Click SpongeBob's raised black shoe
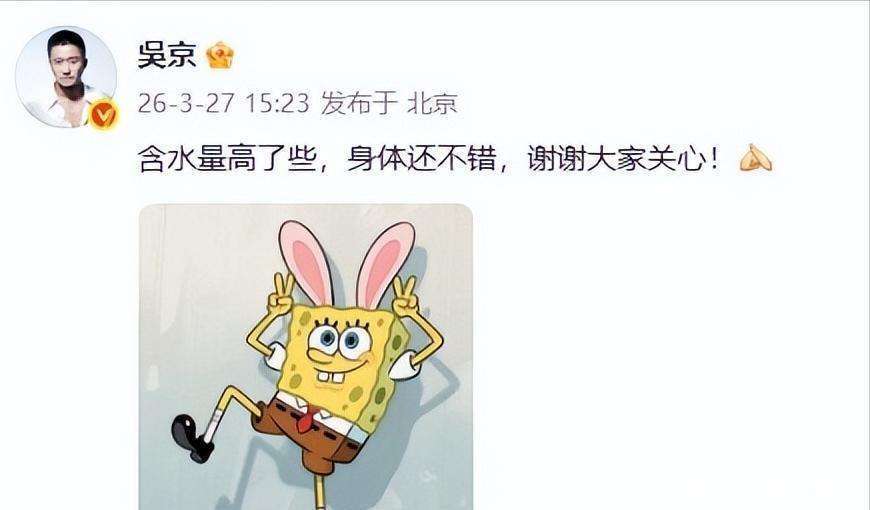The width and height of the screenshot is (870, 510). coord(192,438)
